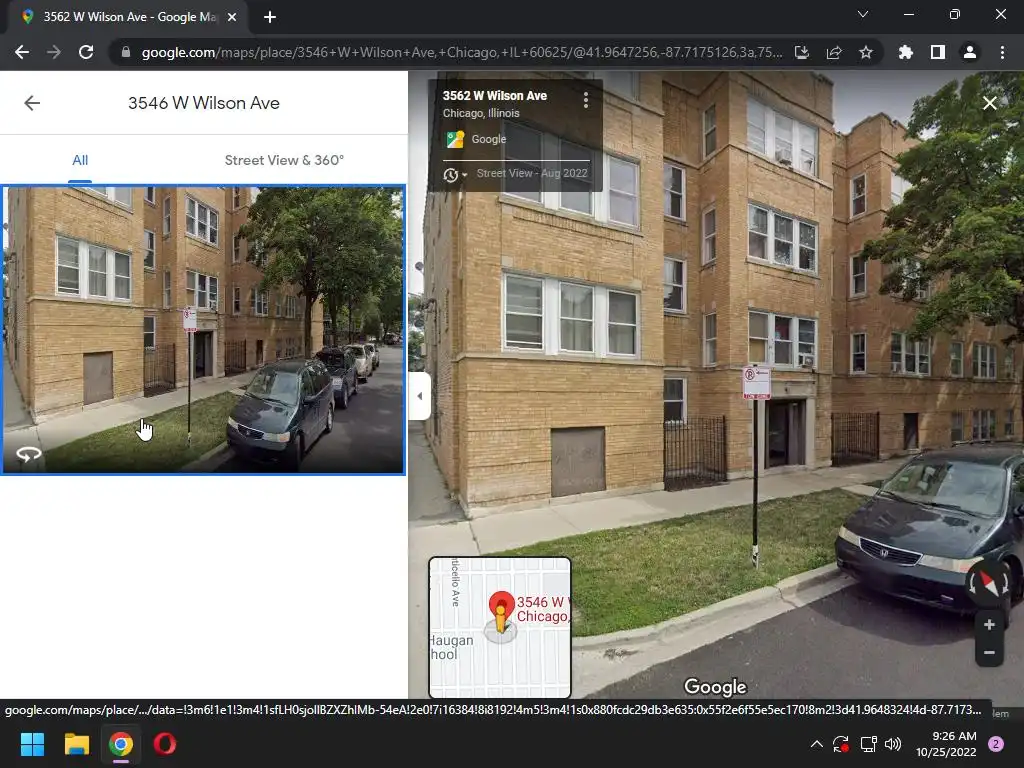The width and height of the screenshot is (1024, 768).
Task: Click the compass to reset heading
Action: (989, 583)
